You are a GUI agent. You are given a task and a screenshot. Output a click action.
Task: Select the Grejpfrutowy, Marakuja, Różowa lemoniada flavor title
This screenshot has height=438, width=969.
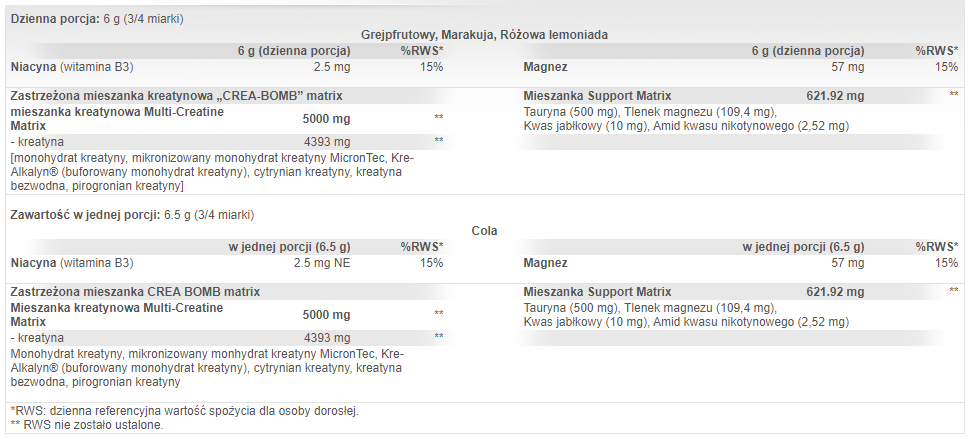(484, 34)
